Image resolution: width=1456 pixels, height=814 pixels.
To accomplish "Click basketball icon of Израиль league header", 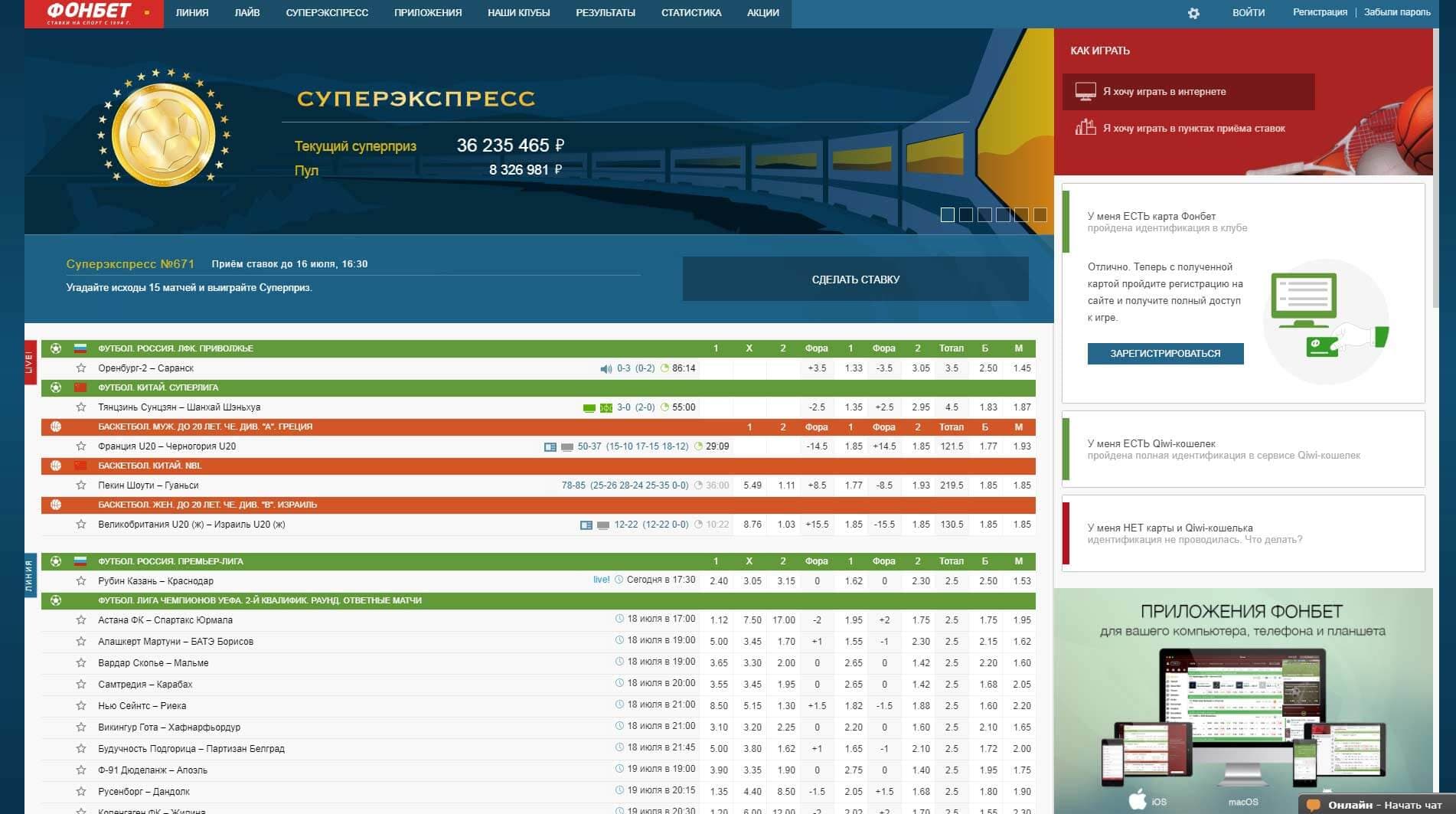I will (x=56, y=505).
